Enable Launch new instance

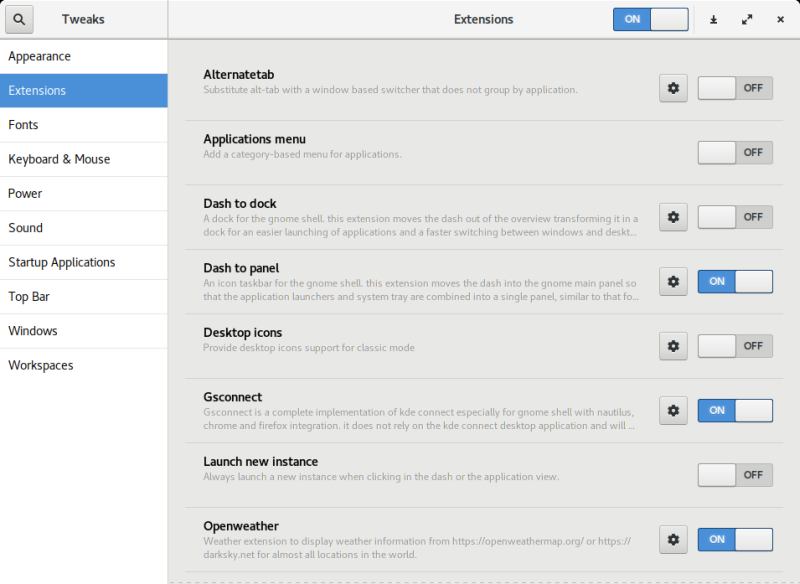tap(735, 475)
